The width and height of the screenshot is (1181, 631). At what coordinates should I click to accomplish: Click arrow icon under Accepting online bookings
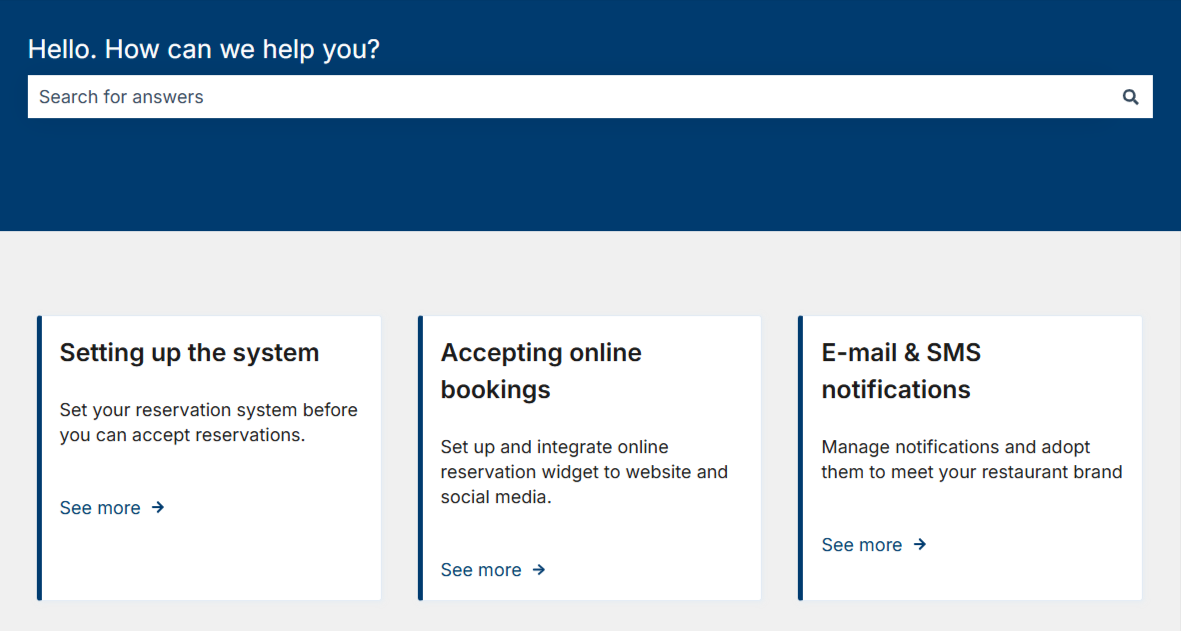pyautogui.click(x=539, y=570)
